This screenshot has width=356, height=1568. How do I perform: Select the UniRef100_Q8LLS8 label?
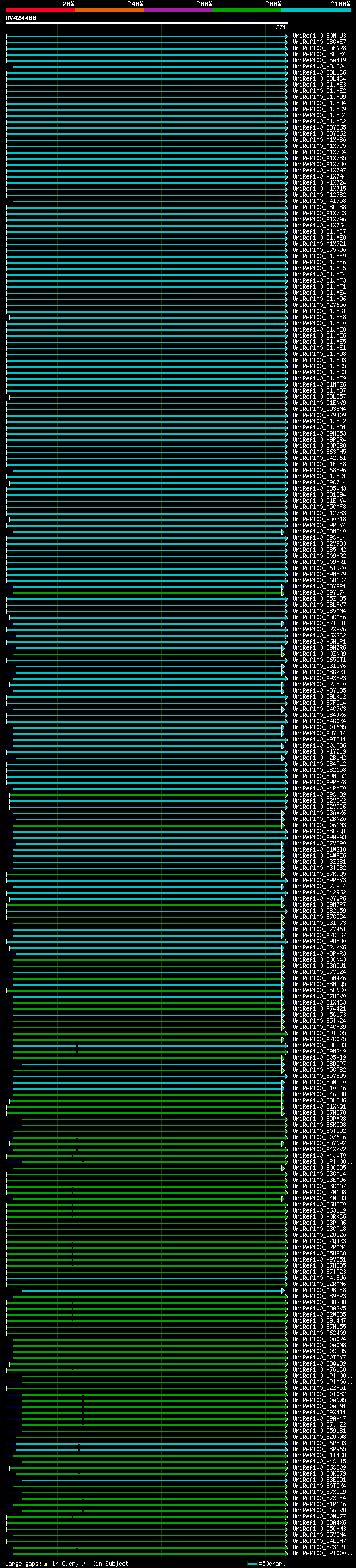319,207
